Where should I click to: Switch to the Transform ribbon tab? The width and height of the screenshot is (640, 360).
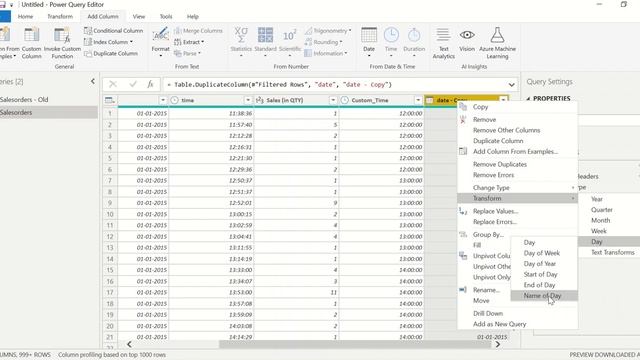[60, 17]
